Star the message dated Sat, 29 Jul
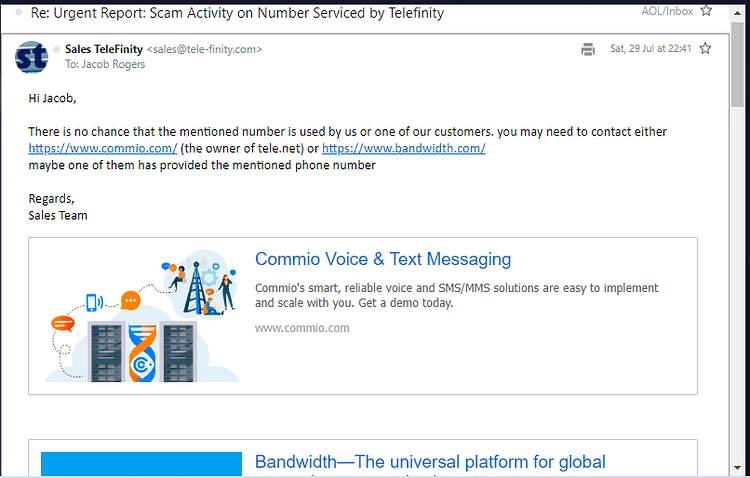750x478 pixels. click(x=705, y=48)
